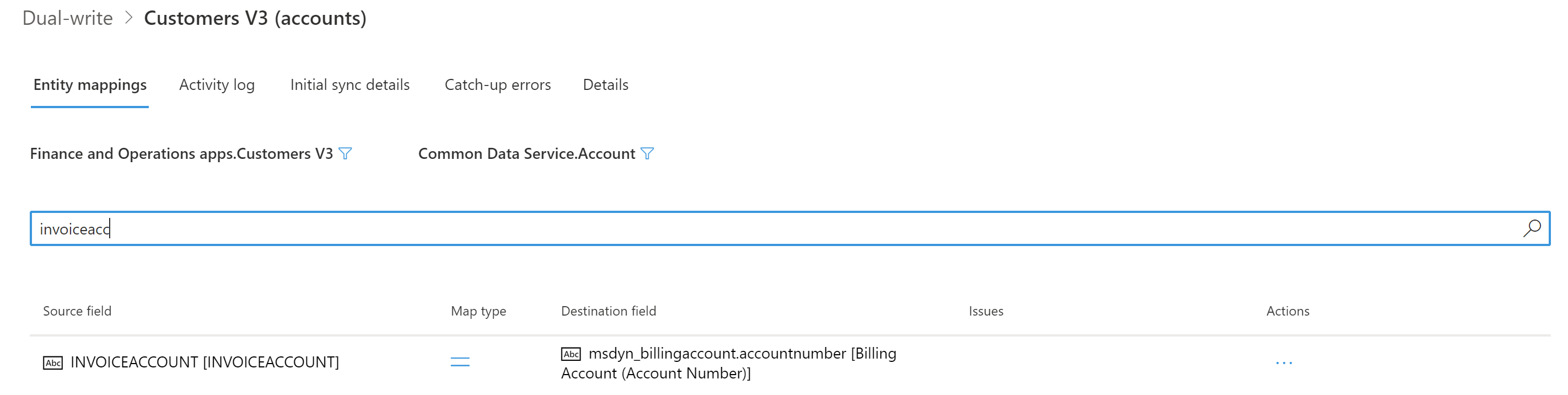Screen dimensions: 1568x395
Task: Select the INVOICEACCOUNT source field label
Action: pyautogui.click(x=204, y=361)
